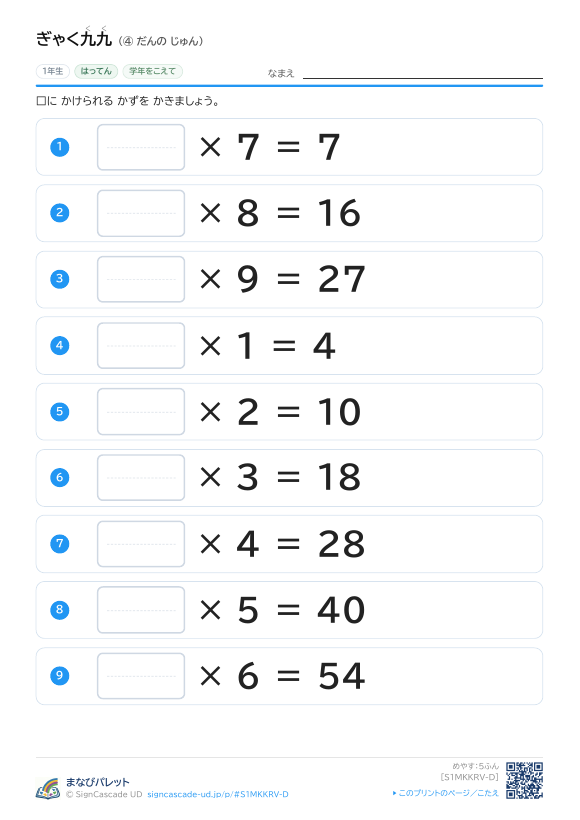Click the answer box for × 4 = 28
580x820 pixels.
click(141, 544)
